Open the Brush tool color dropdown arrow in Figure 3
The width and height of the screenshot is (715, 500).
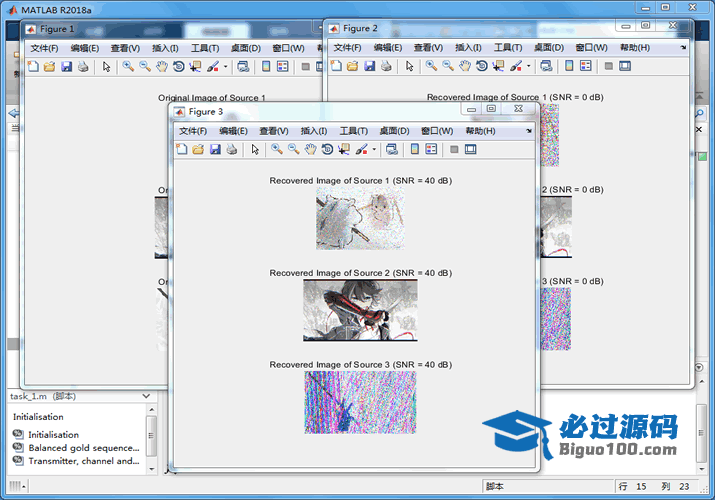pyautogui.click(x=374, y=150)
